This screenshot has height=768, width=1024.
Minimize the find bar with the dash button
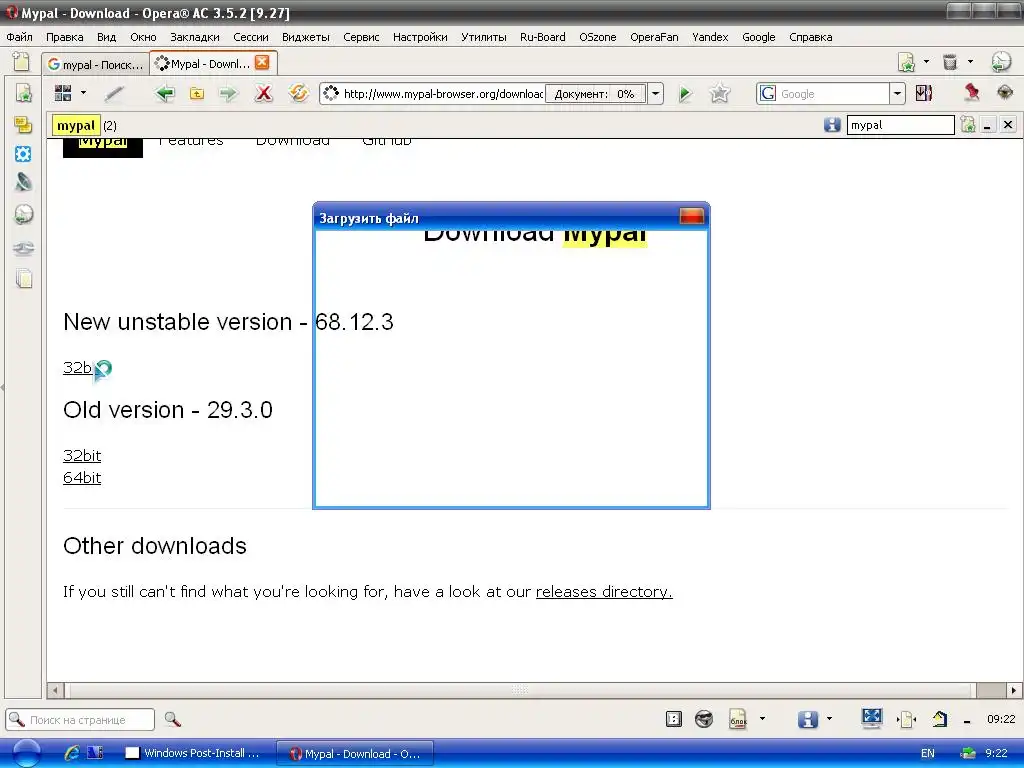[x=987, y=125]
